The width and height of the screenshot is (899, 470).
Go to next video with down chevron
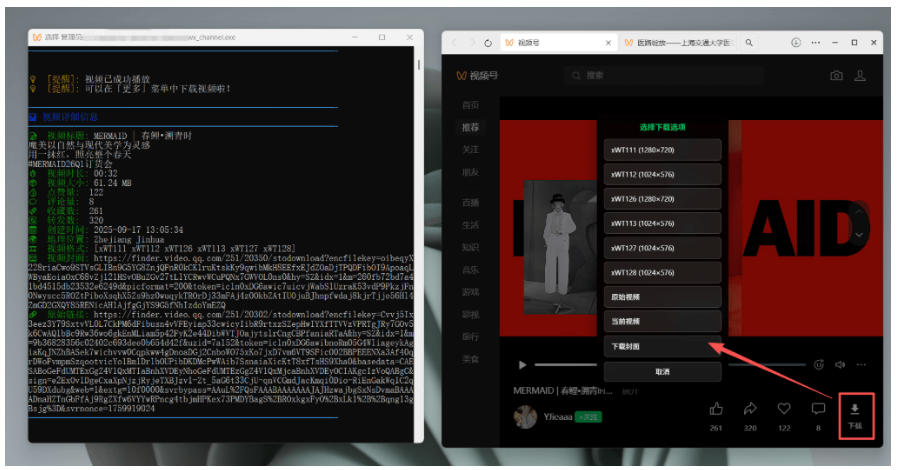(x=859, y=234)
